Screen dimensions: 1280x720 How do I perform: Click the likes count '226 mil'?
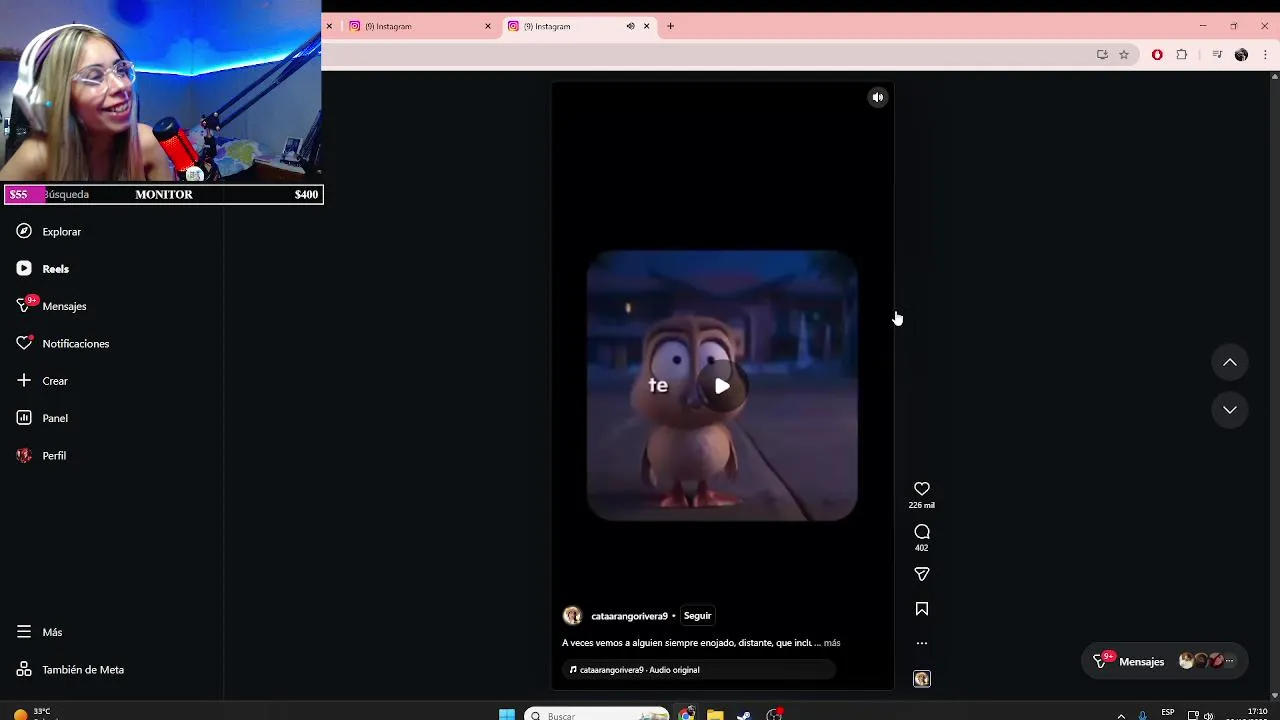click(x=922, y=506)
